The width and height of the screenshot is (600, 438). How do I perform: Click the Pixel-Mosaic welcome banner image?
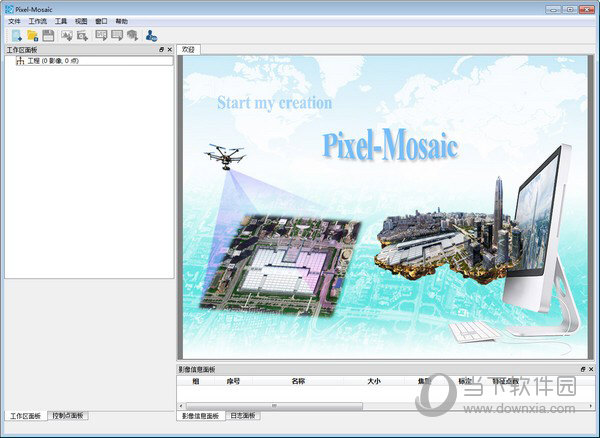tap(385, 207)
